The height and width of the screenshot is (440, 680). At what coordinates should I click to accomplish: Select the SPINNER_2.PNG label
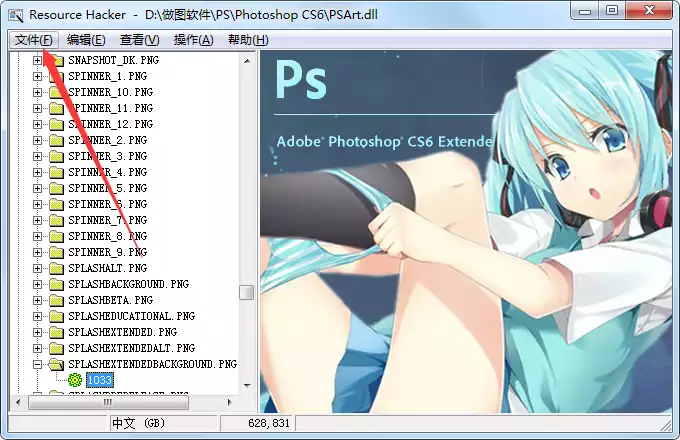click(x=108, y=140)
